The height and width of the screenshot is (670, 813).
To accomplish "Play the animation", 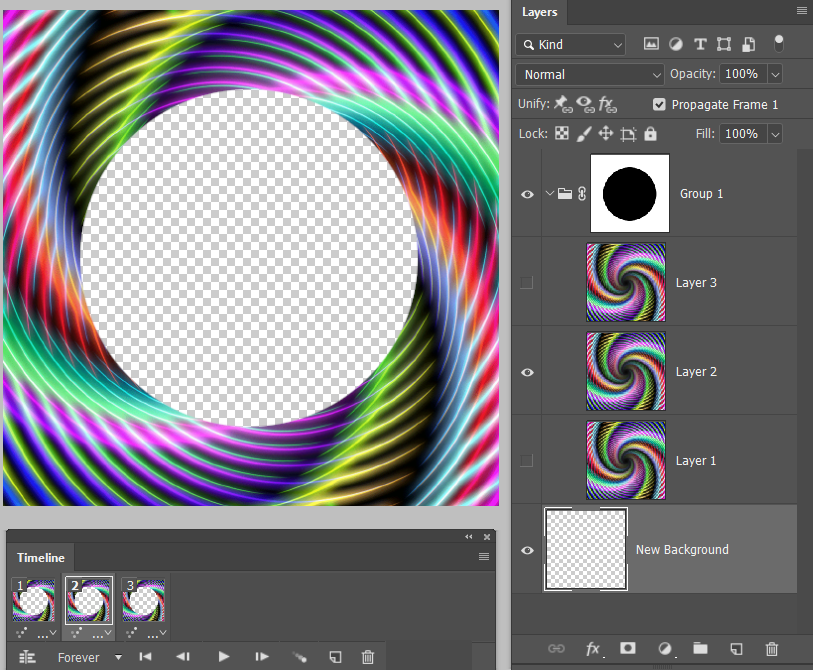I will [223, 657].
